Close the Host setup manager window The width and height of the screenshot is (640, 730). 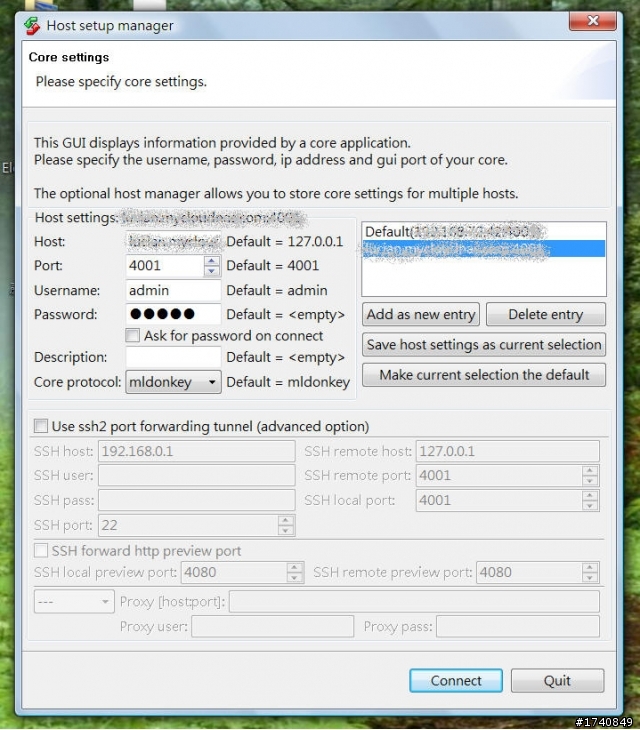(593, 21)
